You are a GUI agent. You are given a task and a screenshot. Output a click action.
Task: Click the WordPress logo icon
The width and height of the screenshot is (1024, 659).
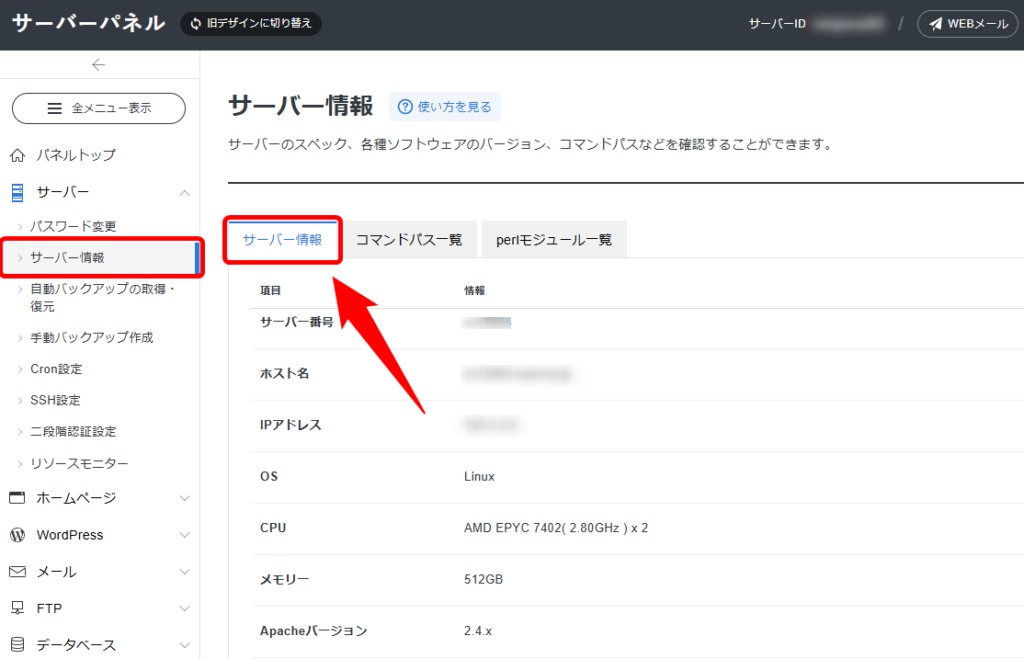pos(17,535)
